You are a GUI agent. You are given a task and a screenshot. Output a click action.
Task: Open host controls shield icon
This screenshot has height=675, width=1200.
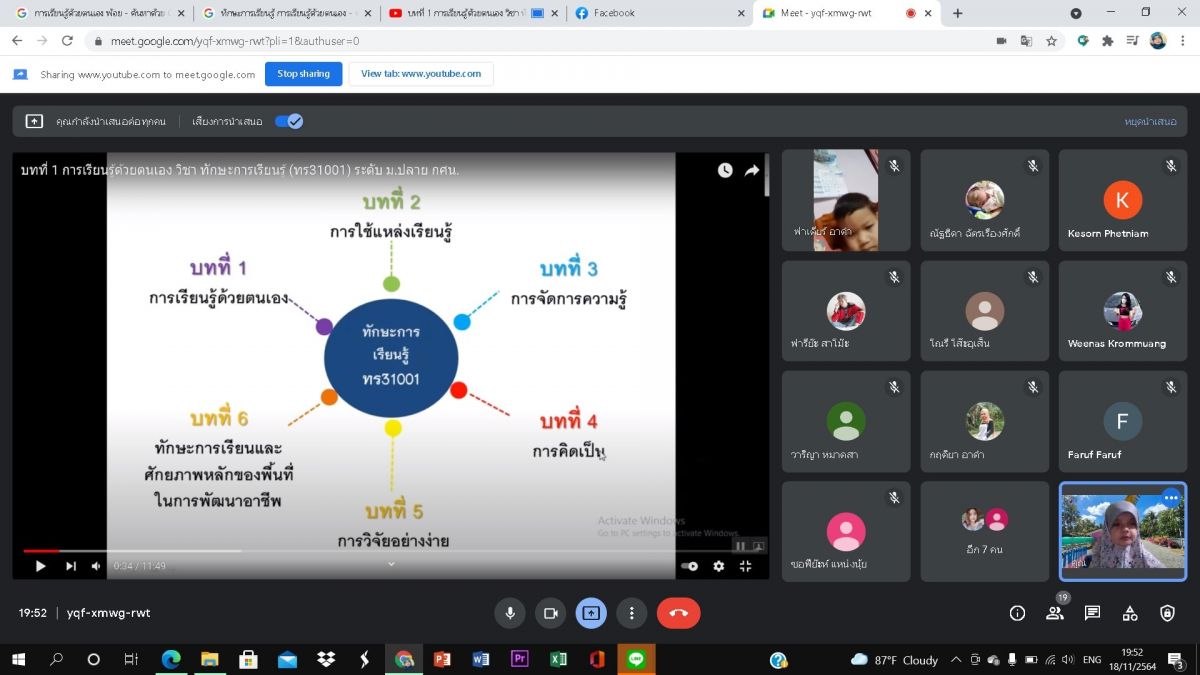pyautogui.click(x=1167, y=613)
